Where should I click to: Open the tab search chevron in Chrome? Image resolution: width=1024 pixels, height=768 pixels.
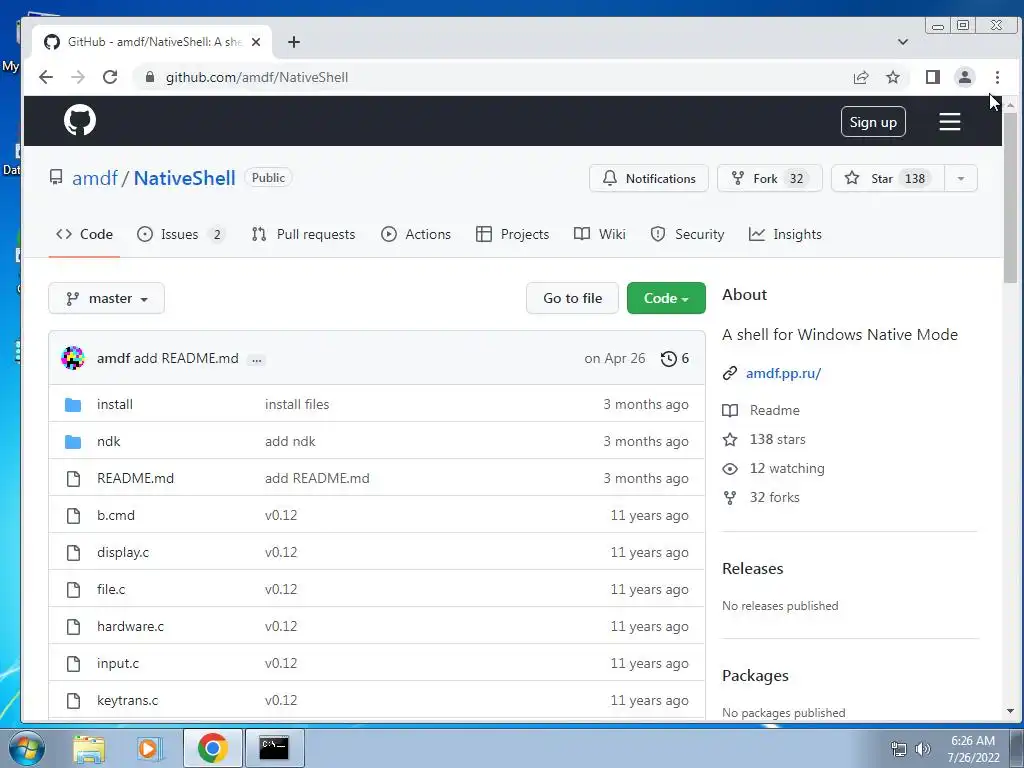[903, 42]
